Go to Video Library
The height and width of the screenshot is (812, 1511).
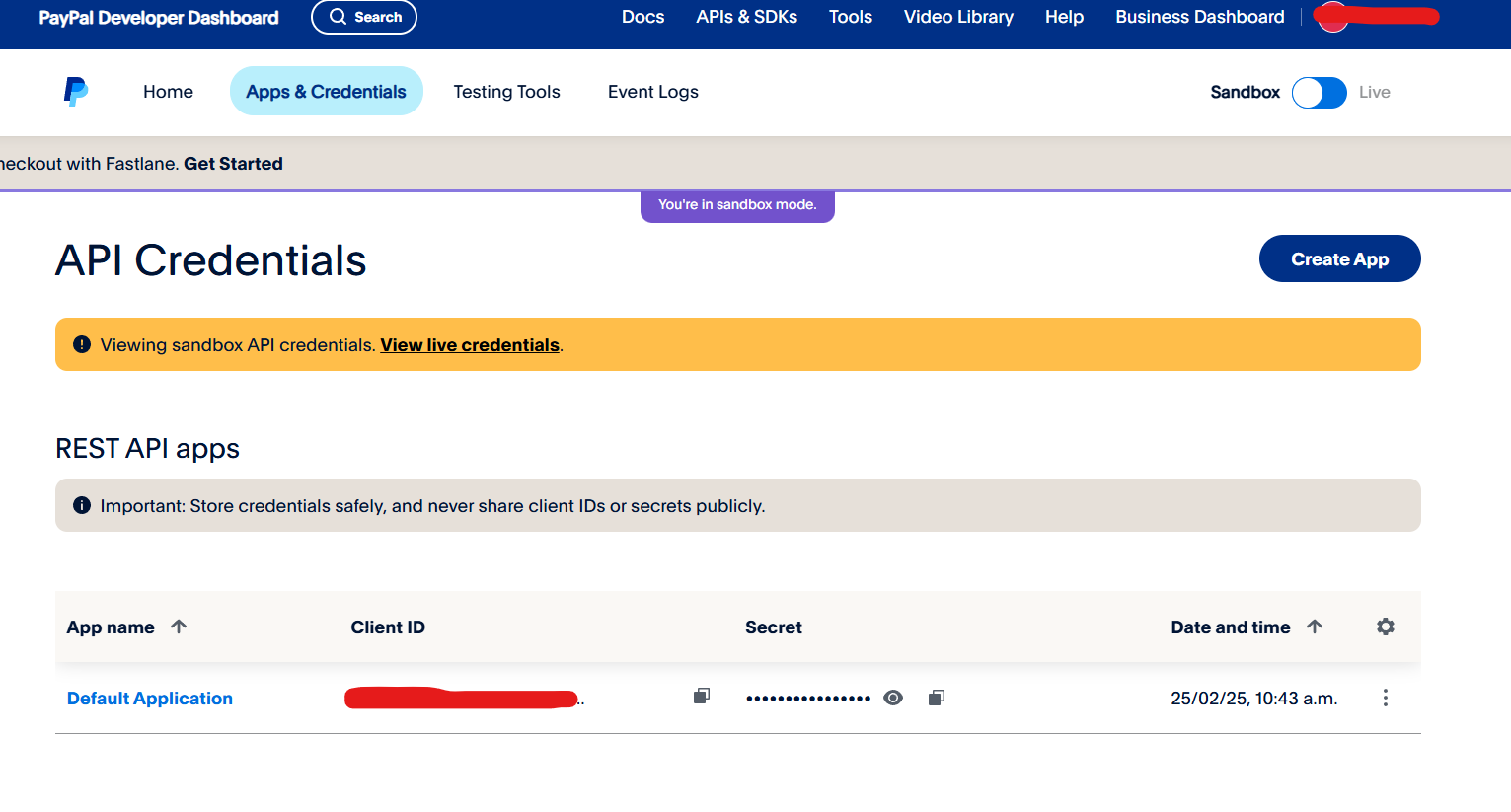958,17
